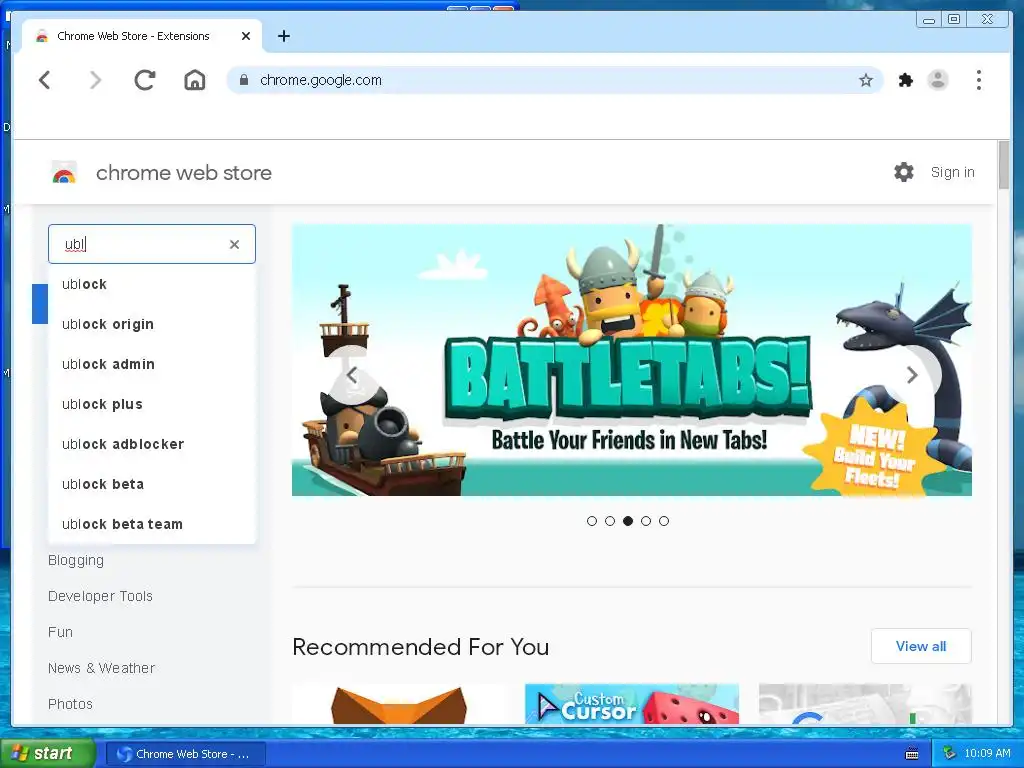Choose the 'ublock beta team' suggestion
This screenshot has width=1024, height=768.
tap(152, 524)
